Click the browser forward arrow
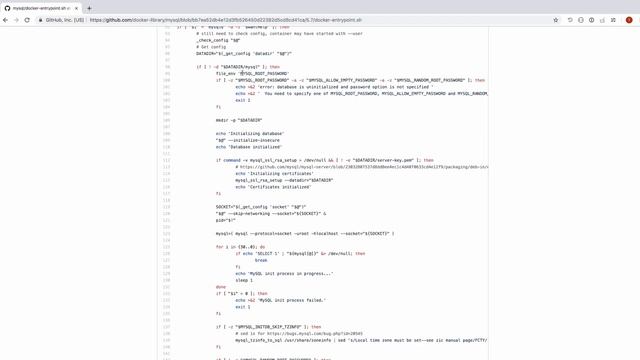 pyautogui.click(x=16, y=20)
